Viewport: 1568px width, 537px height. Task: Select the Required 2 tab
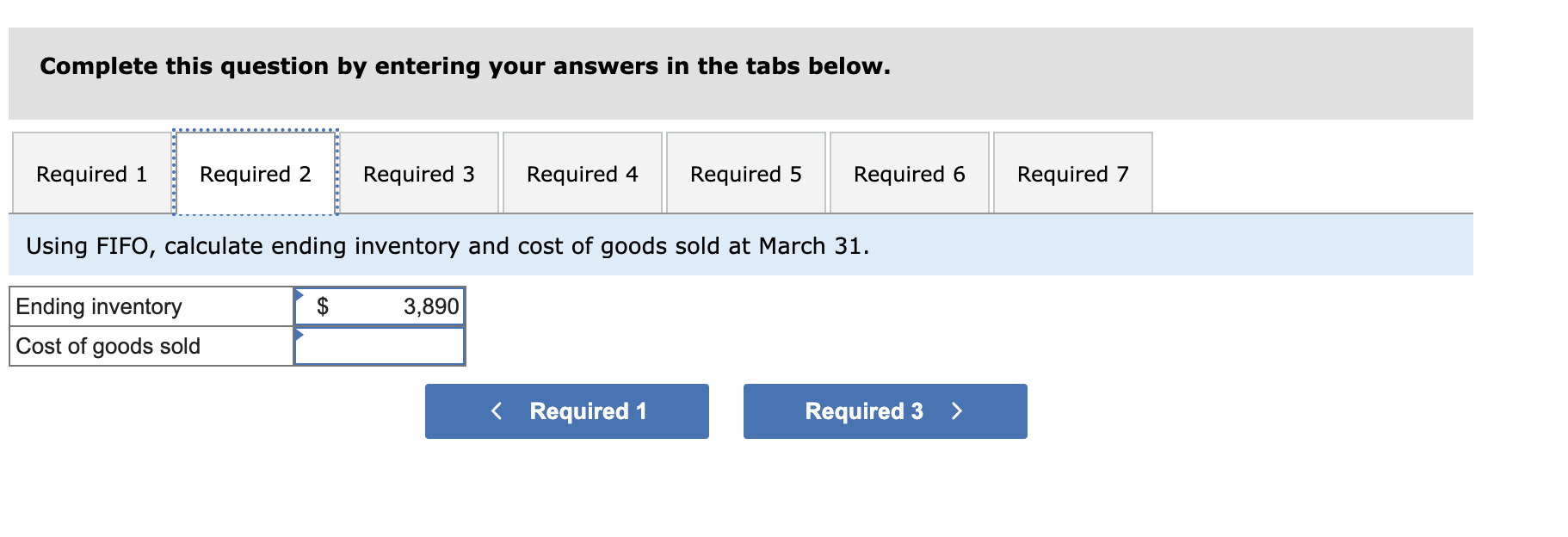coord(255,174)
